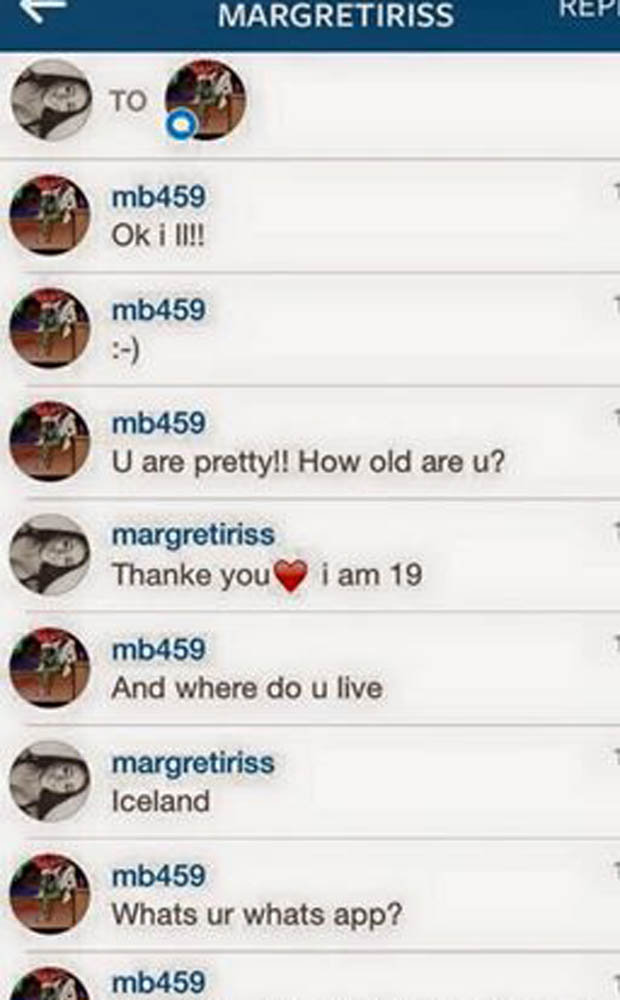Open margretiriss username above 'Iceland'
Image resolution: width=620 pixels, height=1000 pixels.
click(193, 763)
